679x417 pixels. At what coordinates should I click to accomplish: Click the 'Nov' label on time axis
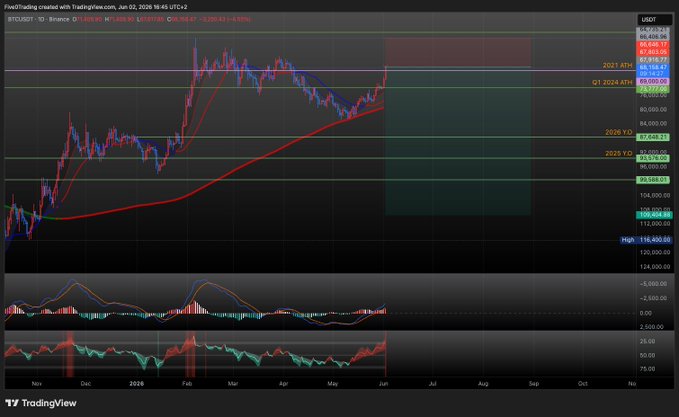tap(36, 384)
